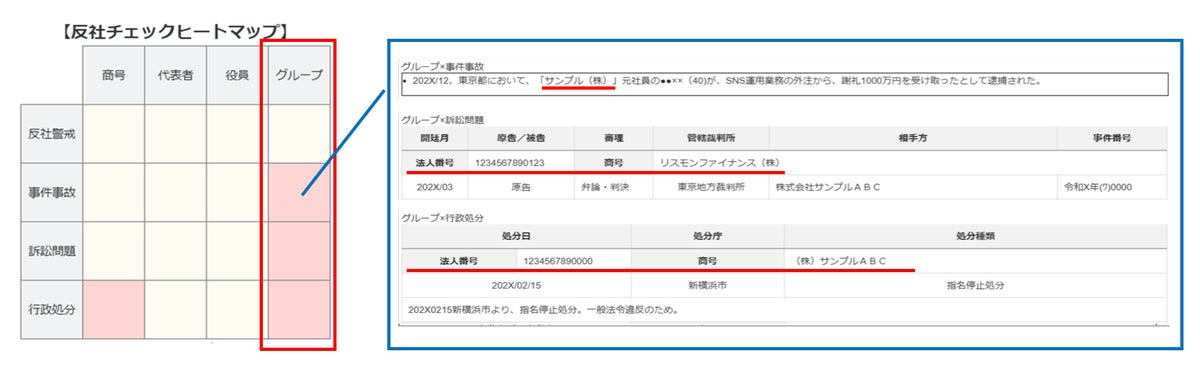This screenshot has height=370, width=1200.
Task: Click the 事件番号 column header
Action: (1111, 138)
